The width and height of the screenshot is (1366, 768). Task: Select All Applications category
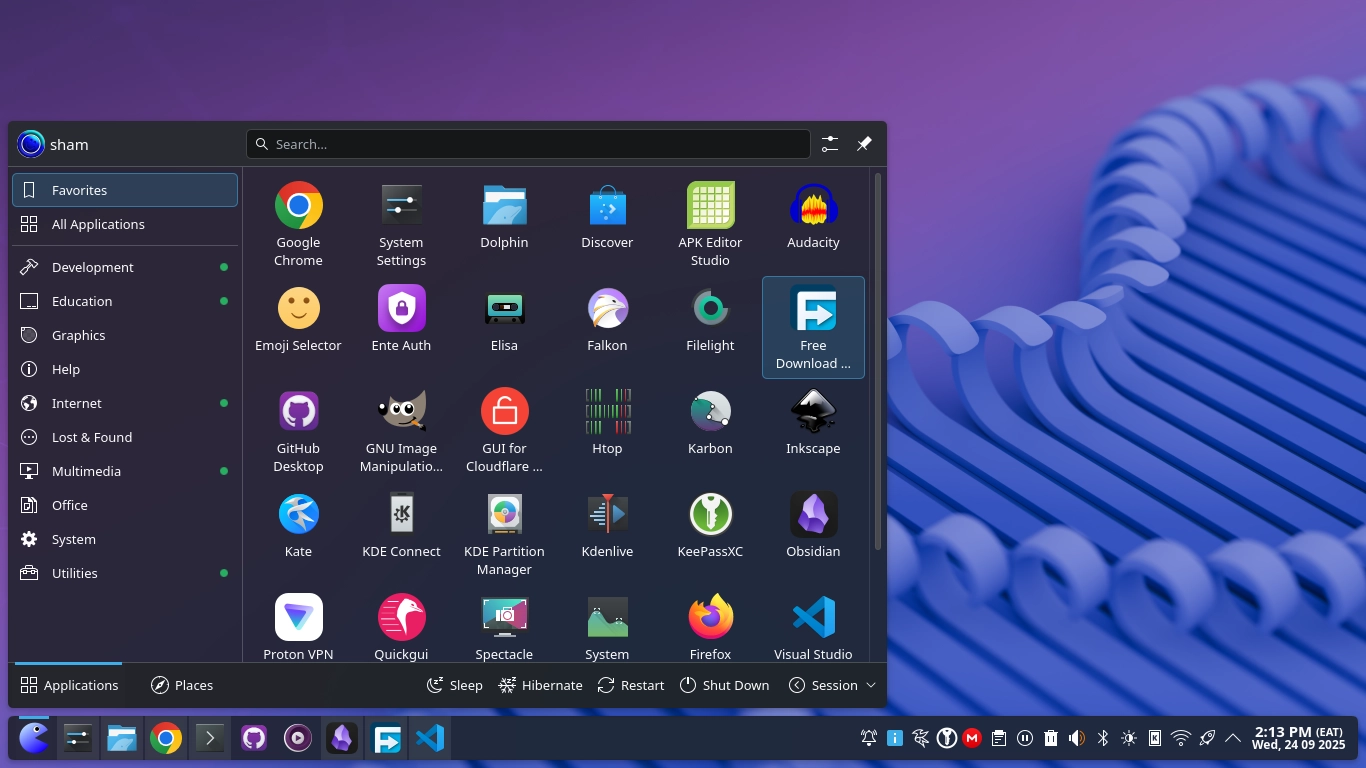pyautogui.click(x=125, y=224)
